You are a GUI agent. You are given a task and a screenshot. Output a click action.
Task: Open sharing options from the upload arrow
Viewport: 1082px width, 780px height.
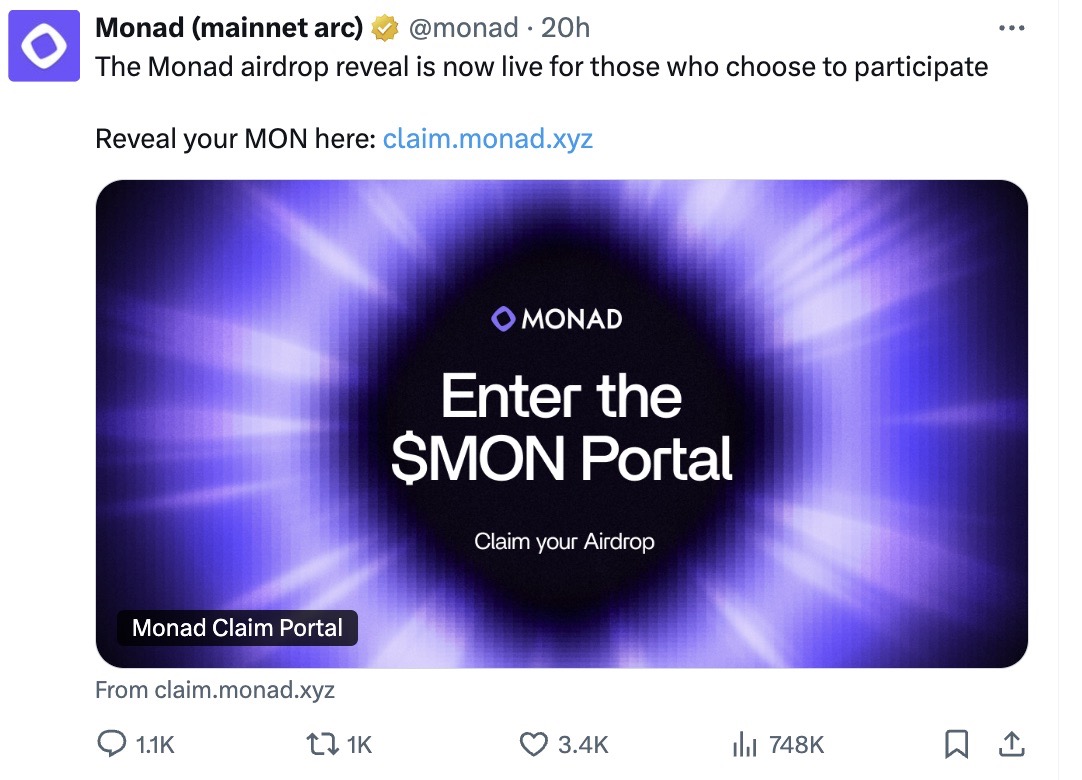point(1011,744)
